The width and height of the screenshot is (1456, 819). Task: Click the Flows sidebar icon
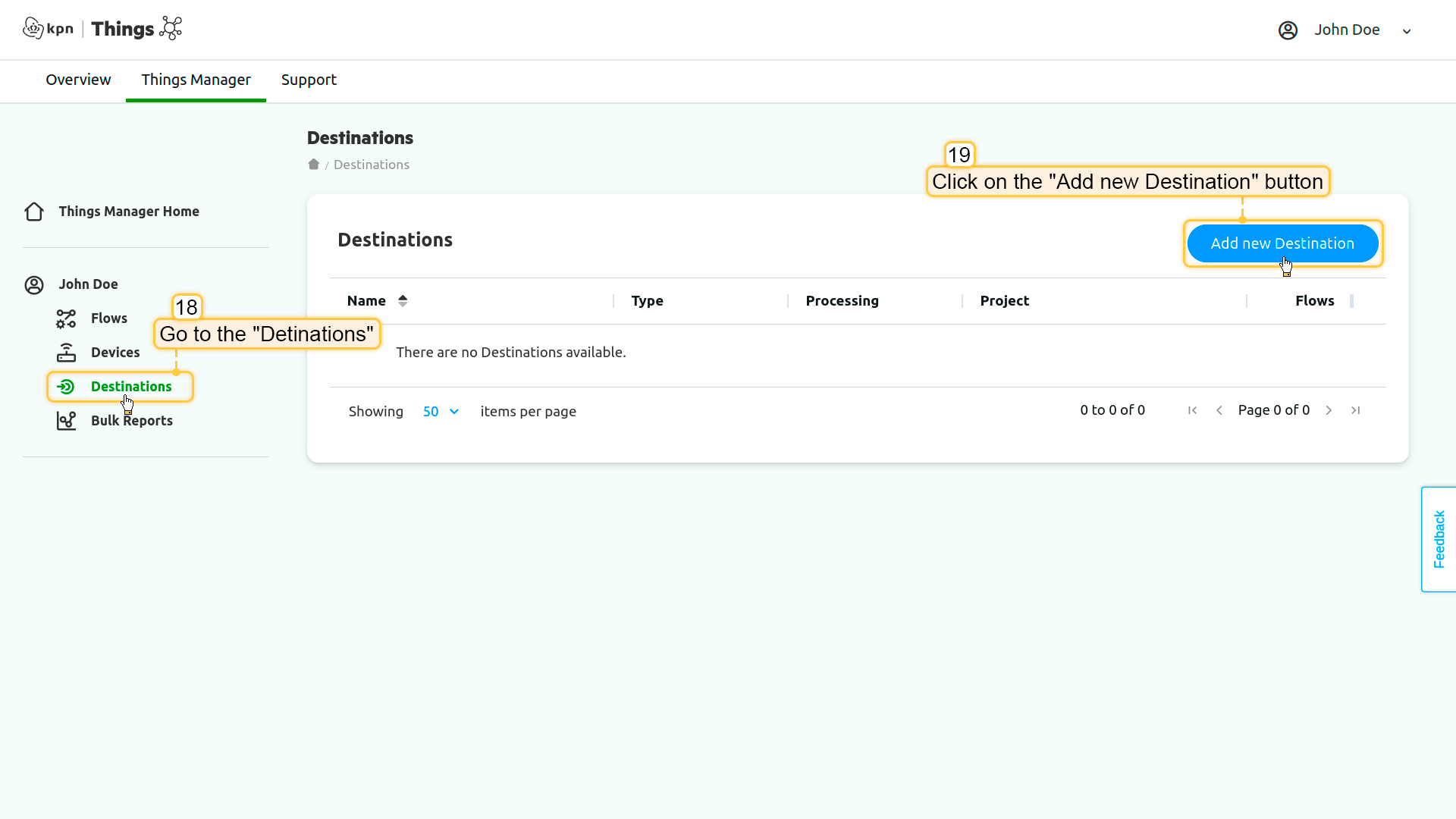pyautogui.click(x=66, y=318)
